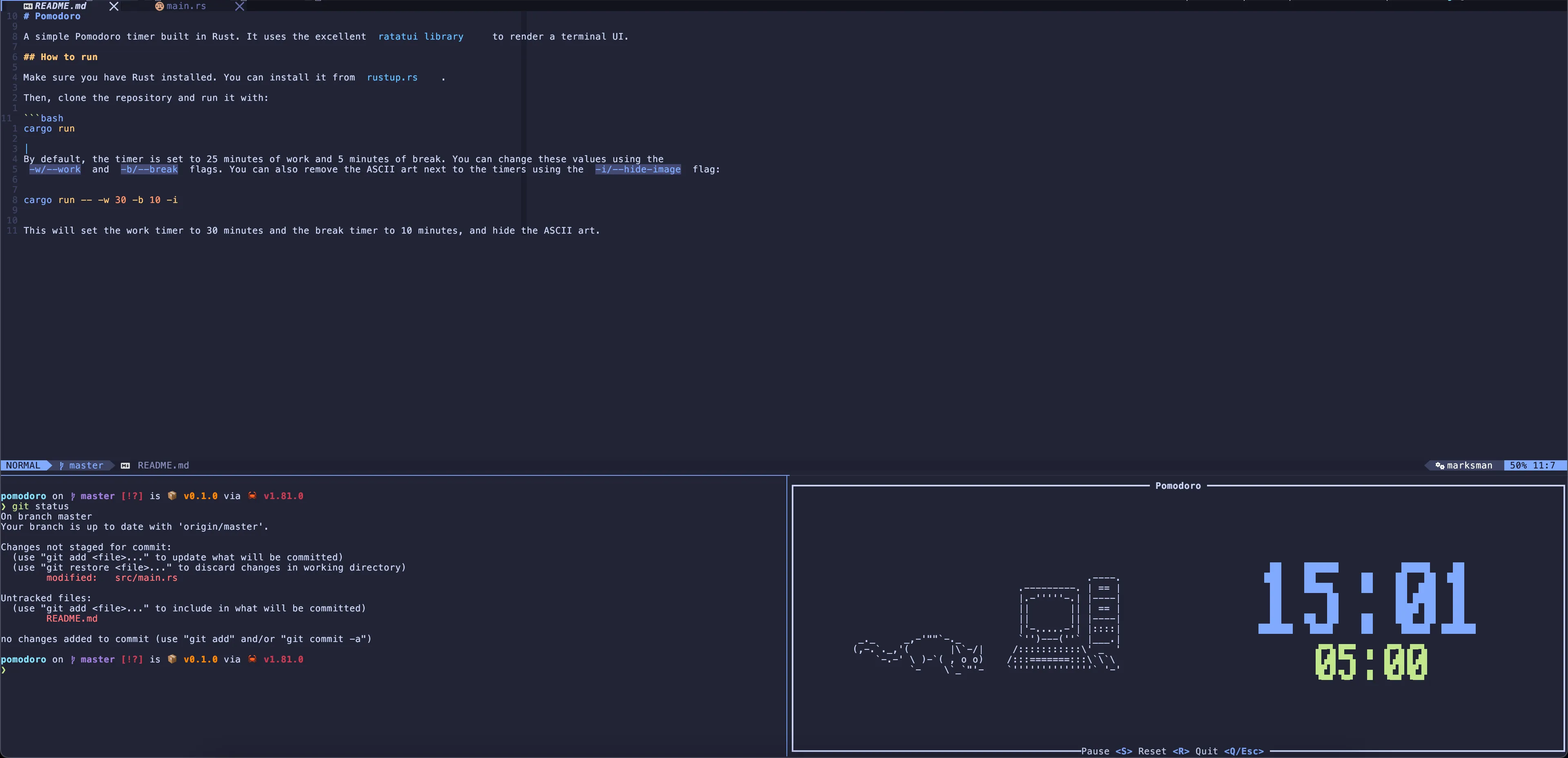Close the main.rs tab with its X
Viewport: 1568px width, 758px height.
tap(240, 6)
